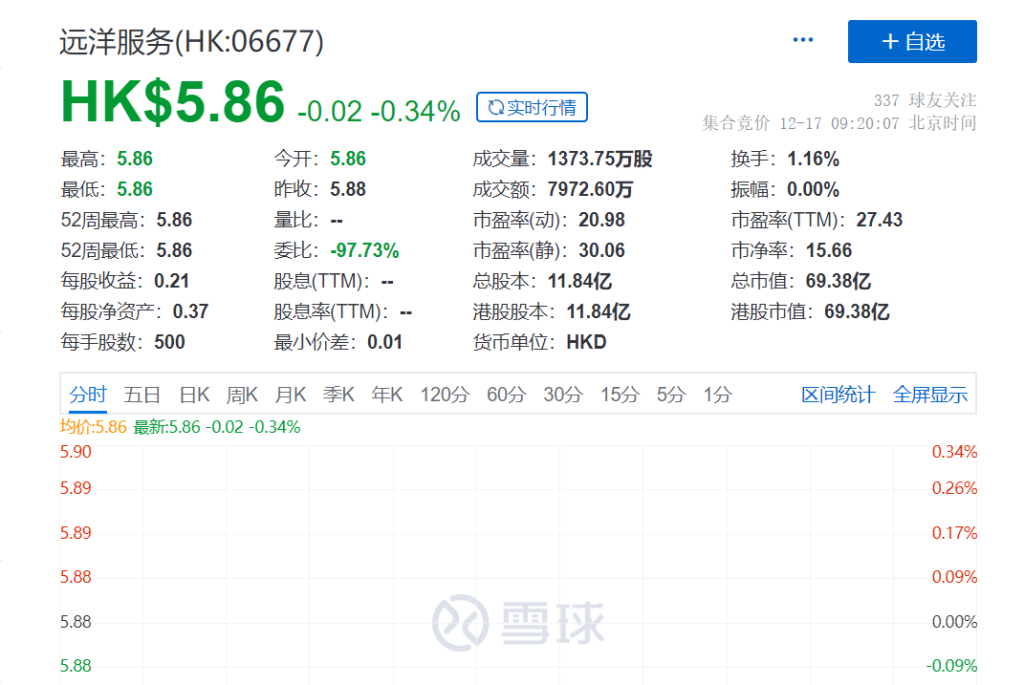Click the 成交额 value 7972.60万
The width and height of the screenshot is (1024, 685).
(x=590, y=189)
